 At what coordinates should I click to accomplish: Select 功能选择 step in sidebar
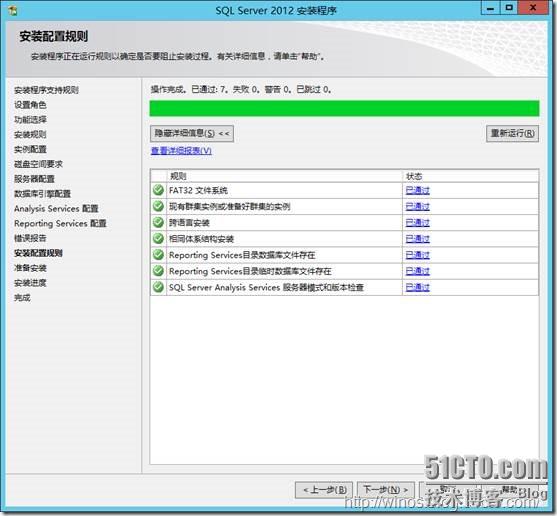[x=30, y=120]
